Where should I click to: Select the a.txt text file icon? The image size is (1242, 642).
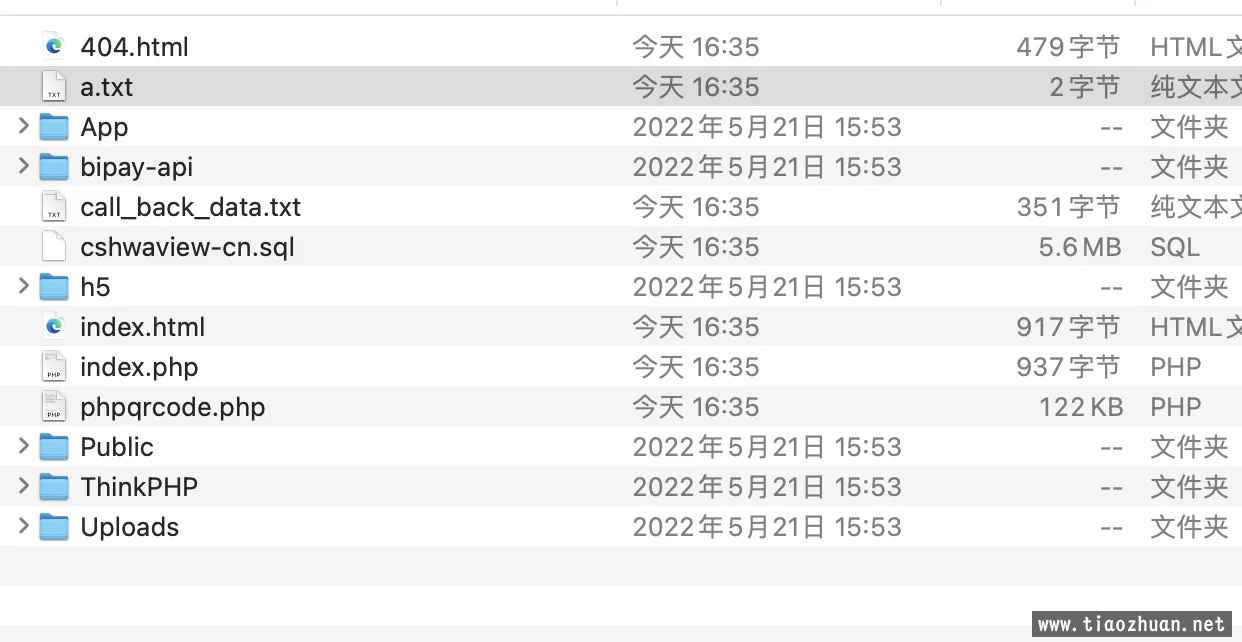pos(54,87)
